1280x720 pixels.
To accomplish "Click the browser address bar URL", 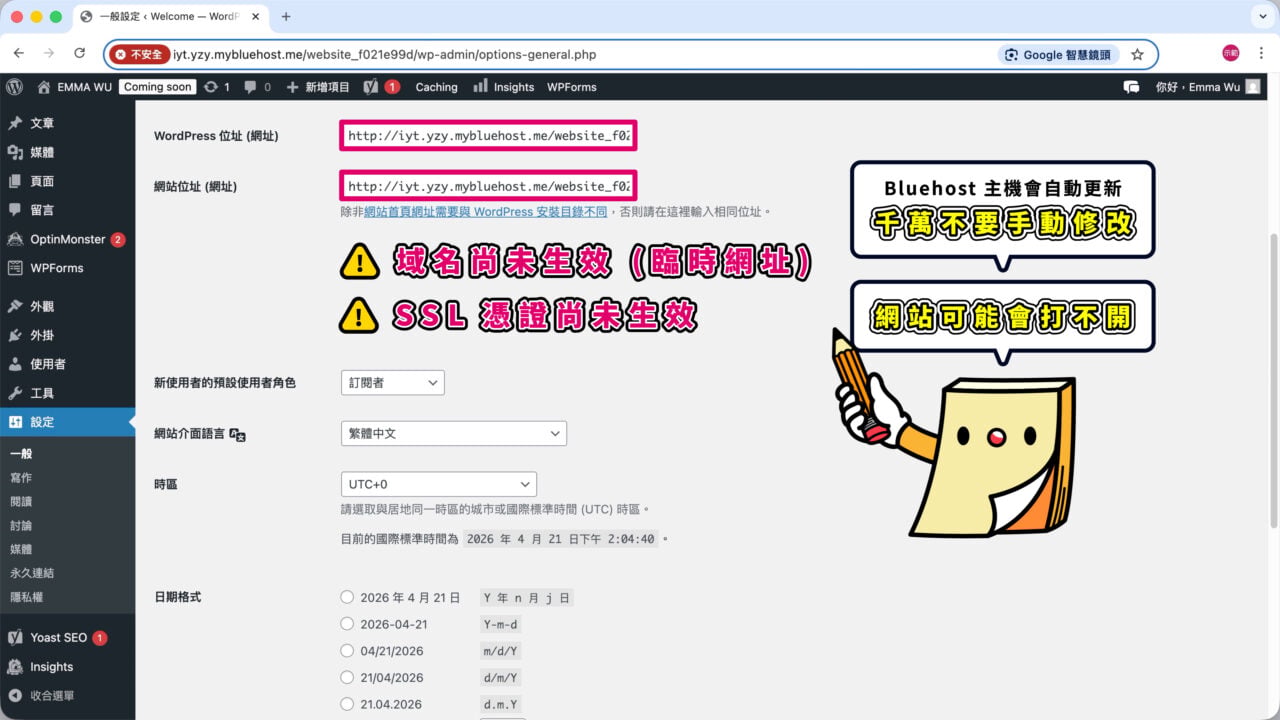I will coord(385,54).
